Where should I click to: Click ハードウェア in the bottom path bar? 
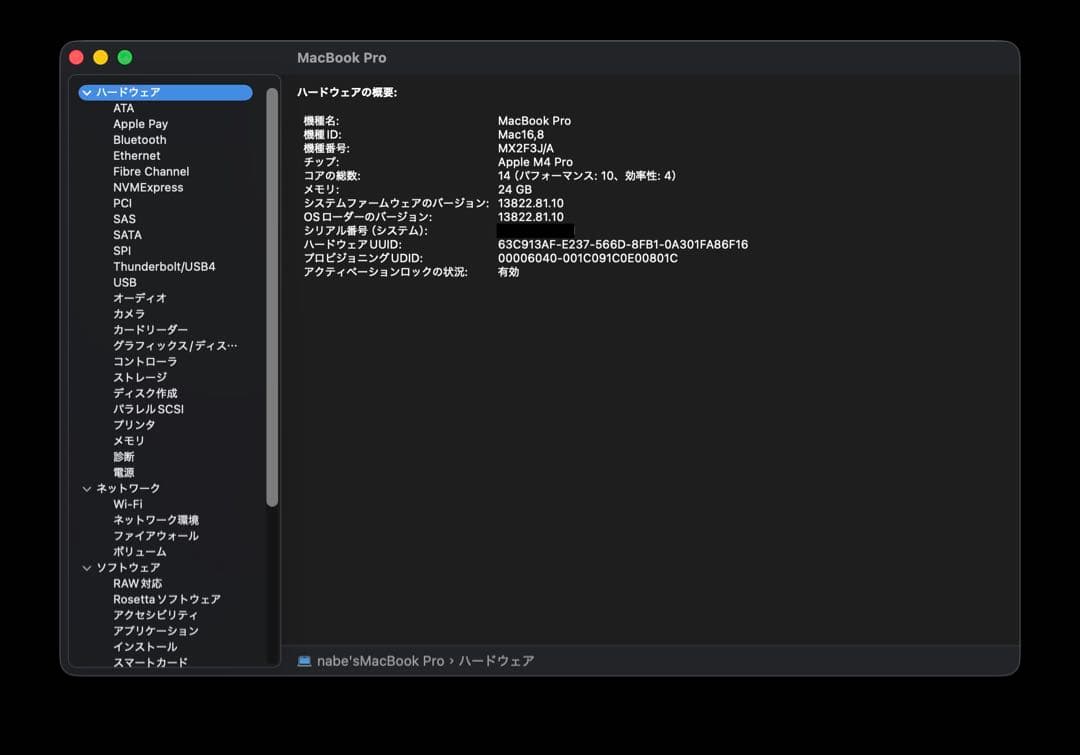(x=497, y=661)
